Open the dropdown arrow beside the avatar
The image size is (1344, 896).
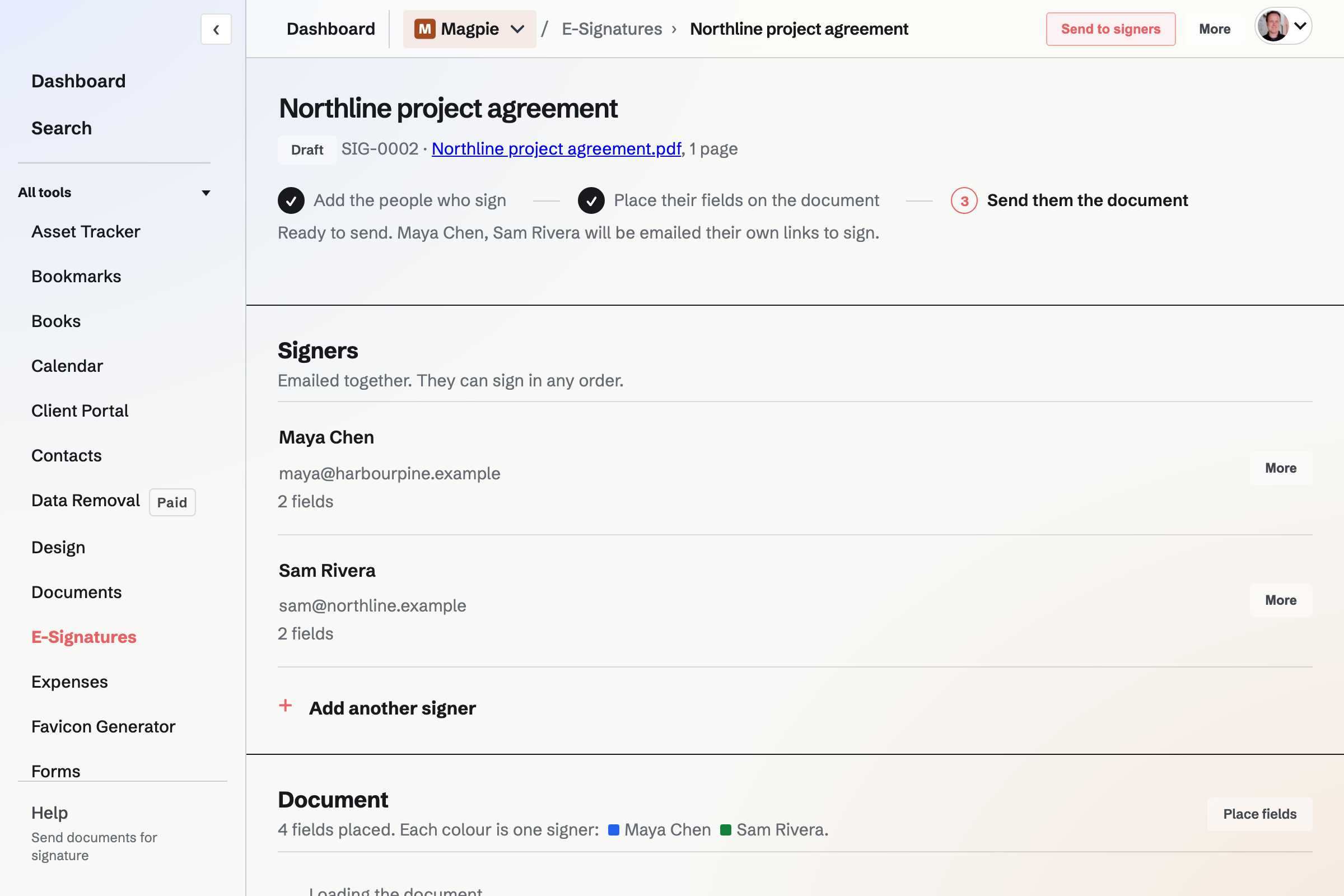click(x=1300, y=26)
